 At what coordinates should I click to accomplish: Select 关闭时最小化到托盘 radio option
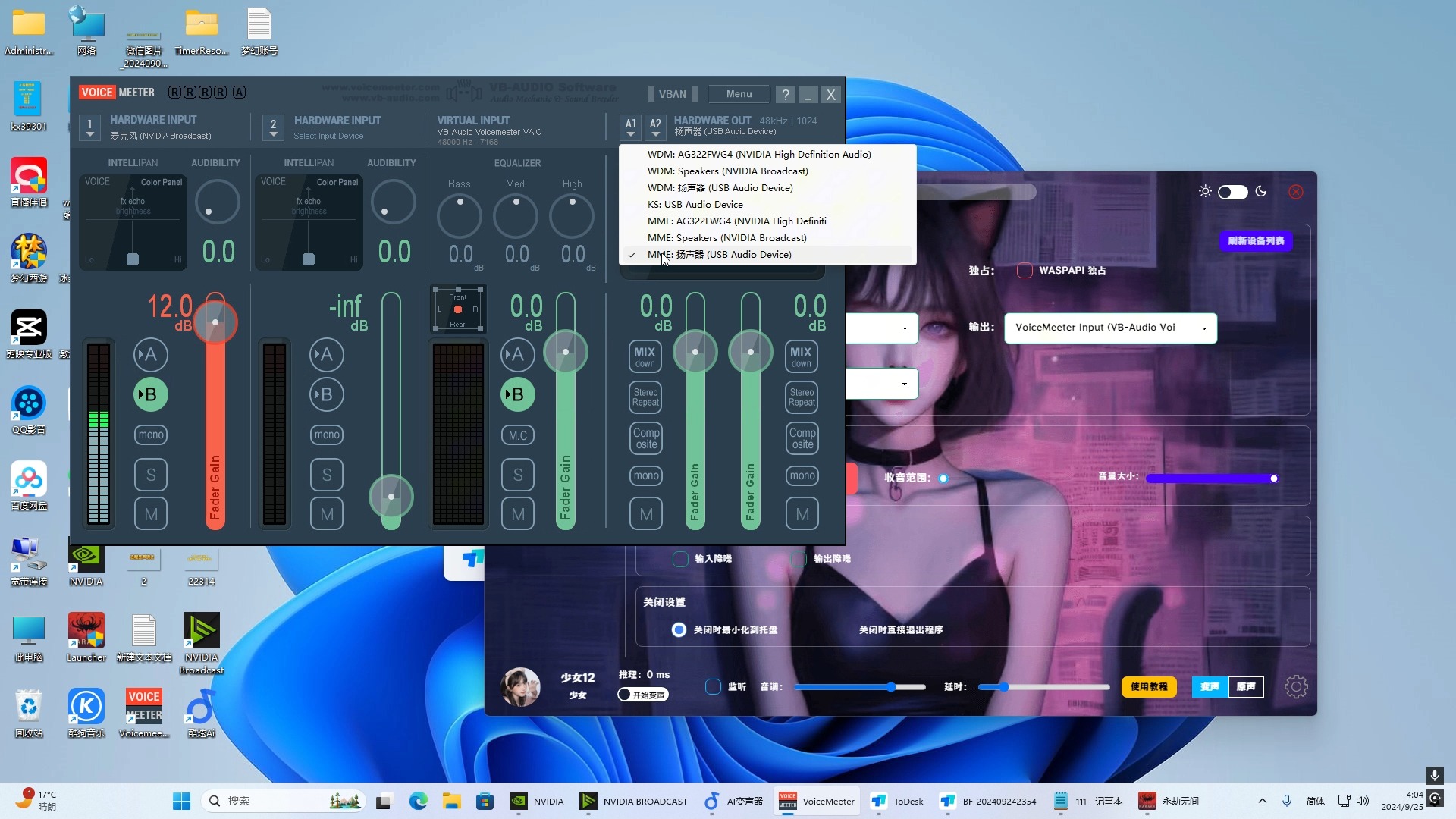tap(679, 629)
